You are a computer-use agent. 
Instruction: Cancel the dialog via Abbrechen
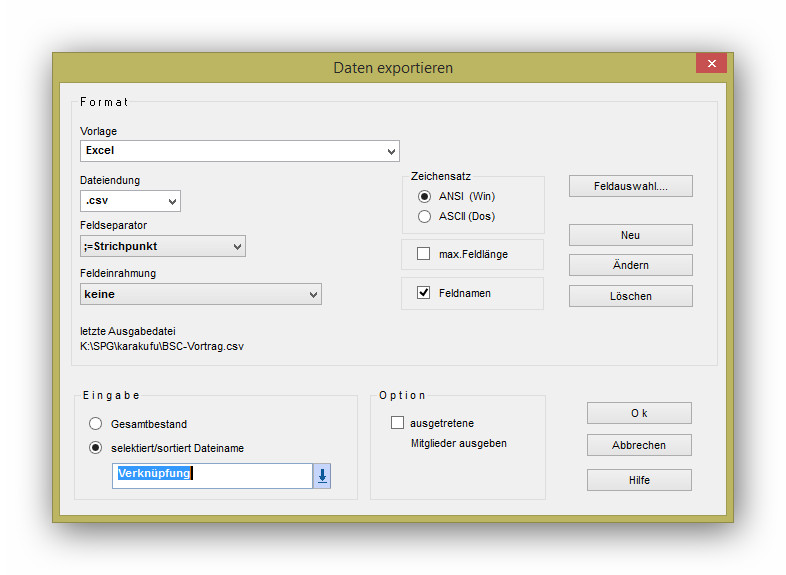639,445
